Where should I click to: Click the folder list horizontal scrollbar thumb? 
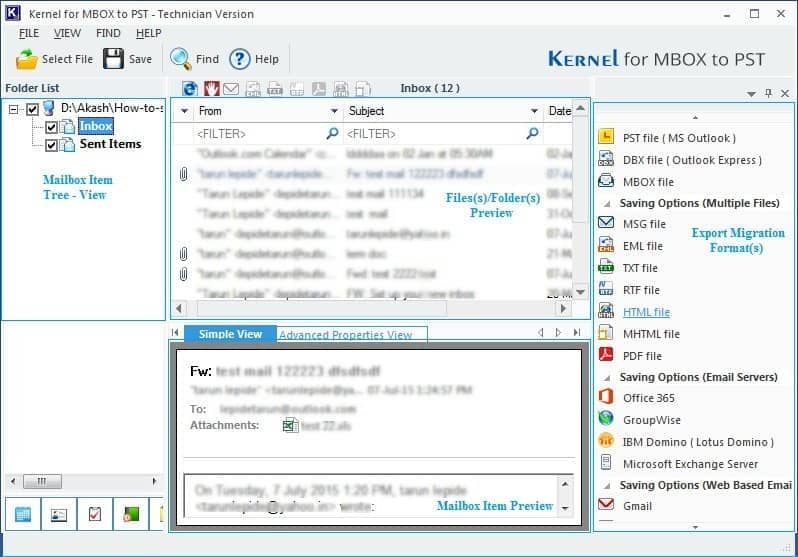coord(42,481)
